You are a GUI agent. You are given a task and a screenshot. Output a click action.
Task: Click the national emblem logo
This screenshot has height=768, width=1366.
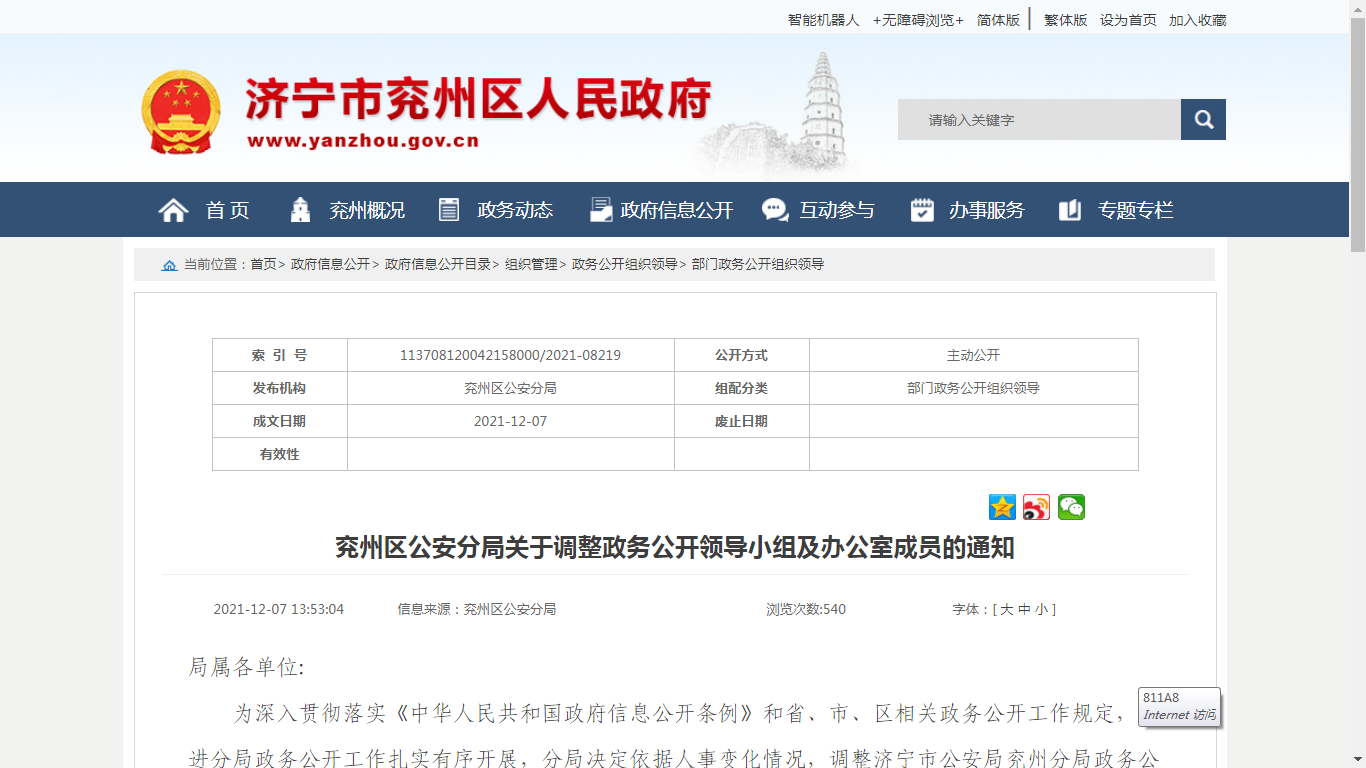coord(181,111)
